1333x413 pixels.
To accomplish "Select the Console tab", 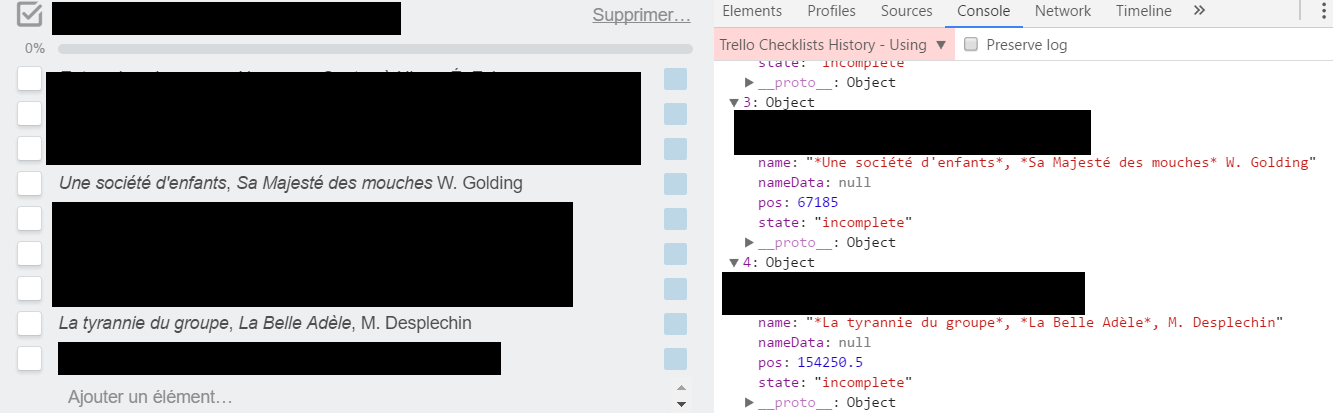I will click(x=983, y=11).
